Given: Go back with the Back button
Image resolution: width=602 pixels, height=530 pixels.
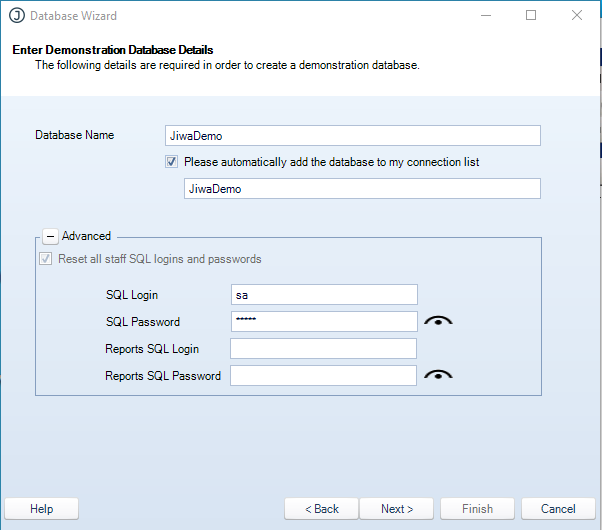Looking at the screenshot, I should point(321,509).
